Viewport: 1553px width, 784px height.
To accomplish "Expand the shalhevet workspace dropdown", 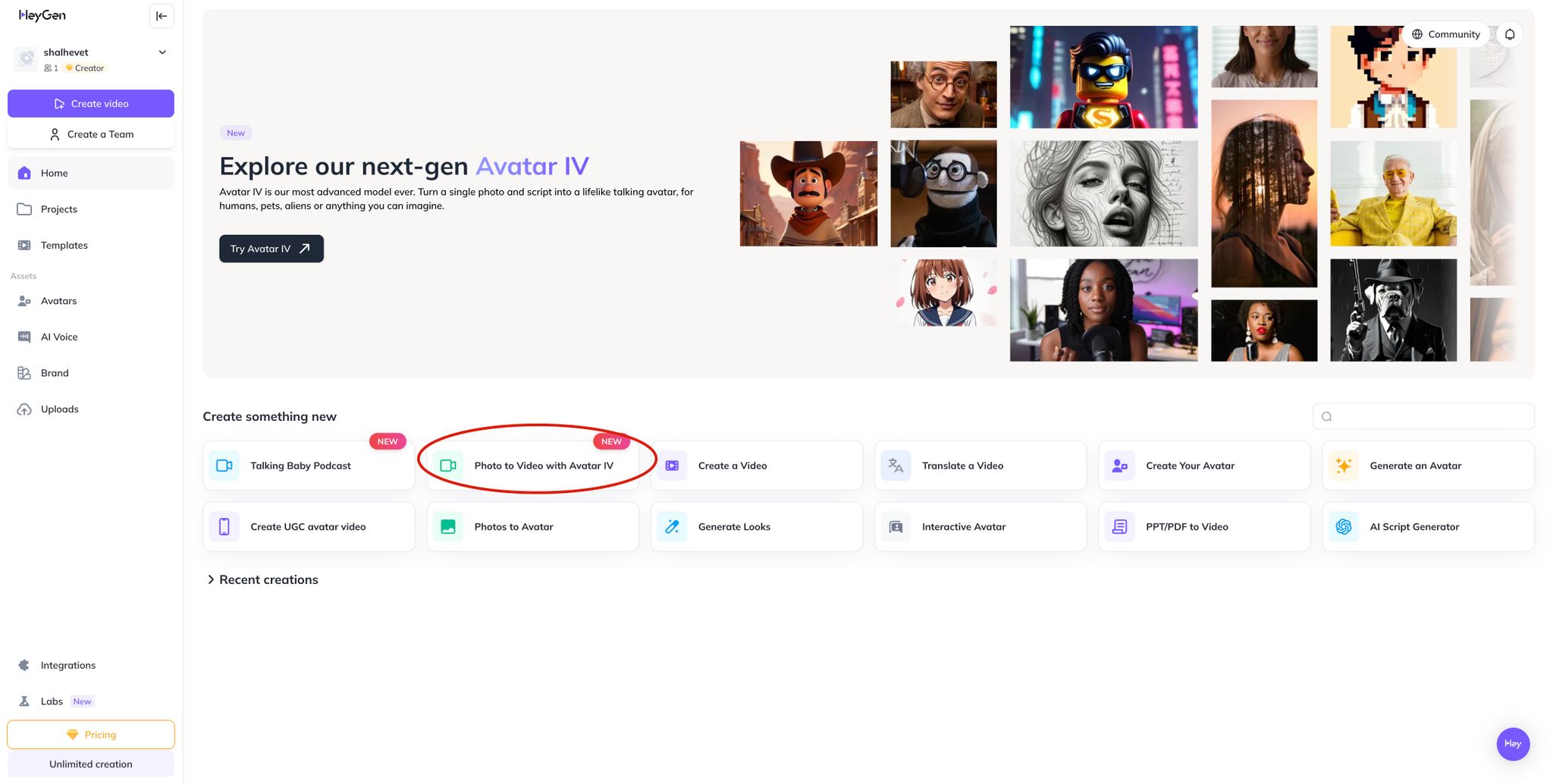I will pyautogui.click(x=162, y=52).
